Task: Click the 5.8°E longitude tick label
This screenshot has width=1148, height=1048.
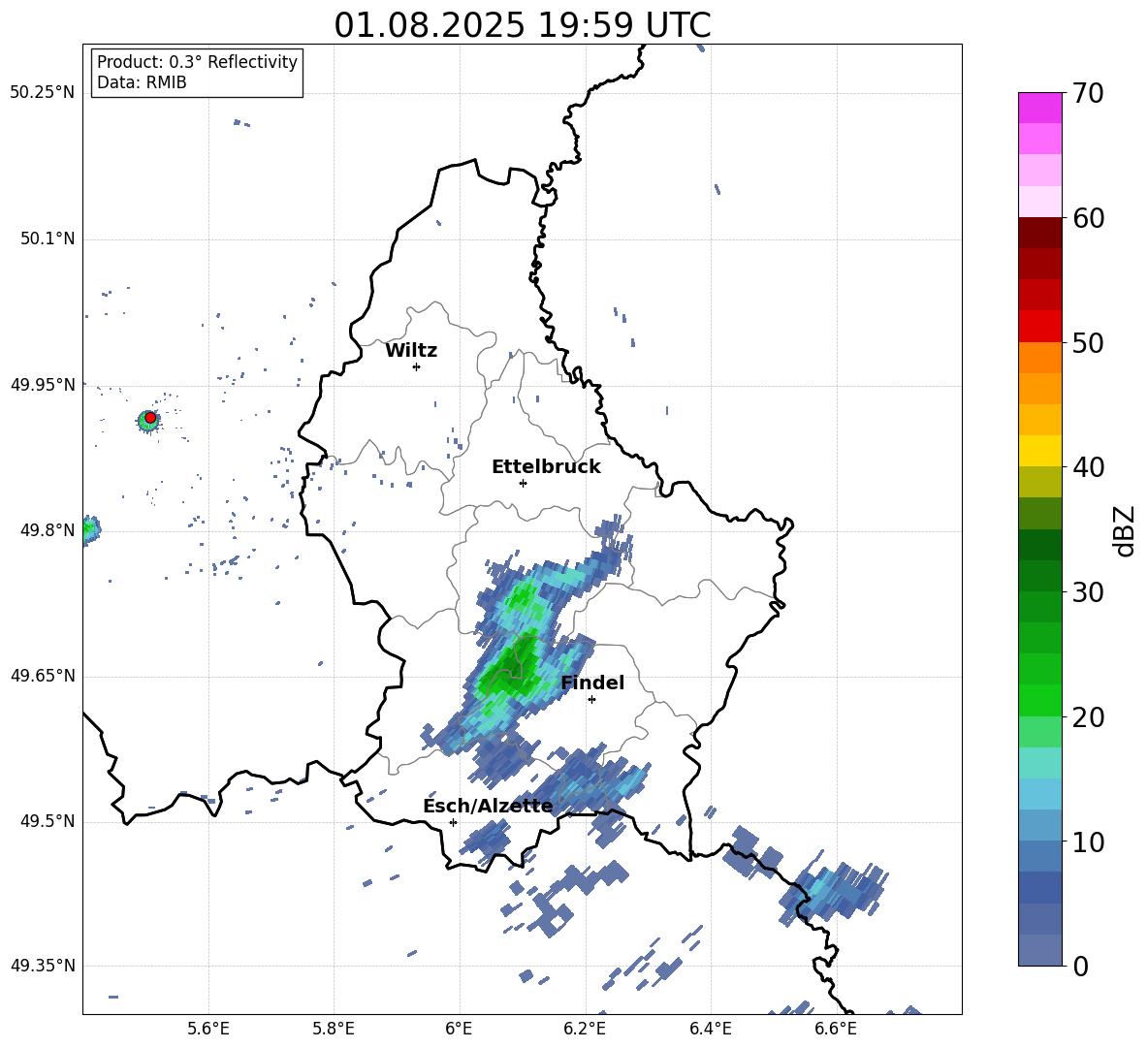Action: (x=334, y=1029)
